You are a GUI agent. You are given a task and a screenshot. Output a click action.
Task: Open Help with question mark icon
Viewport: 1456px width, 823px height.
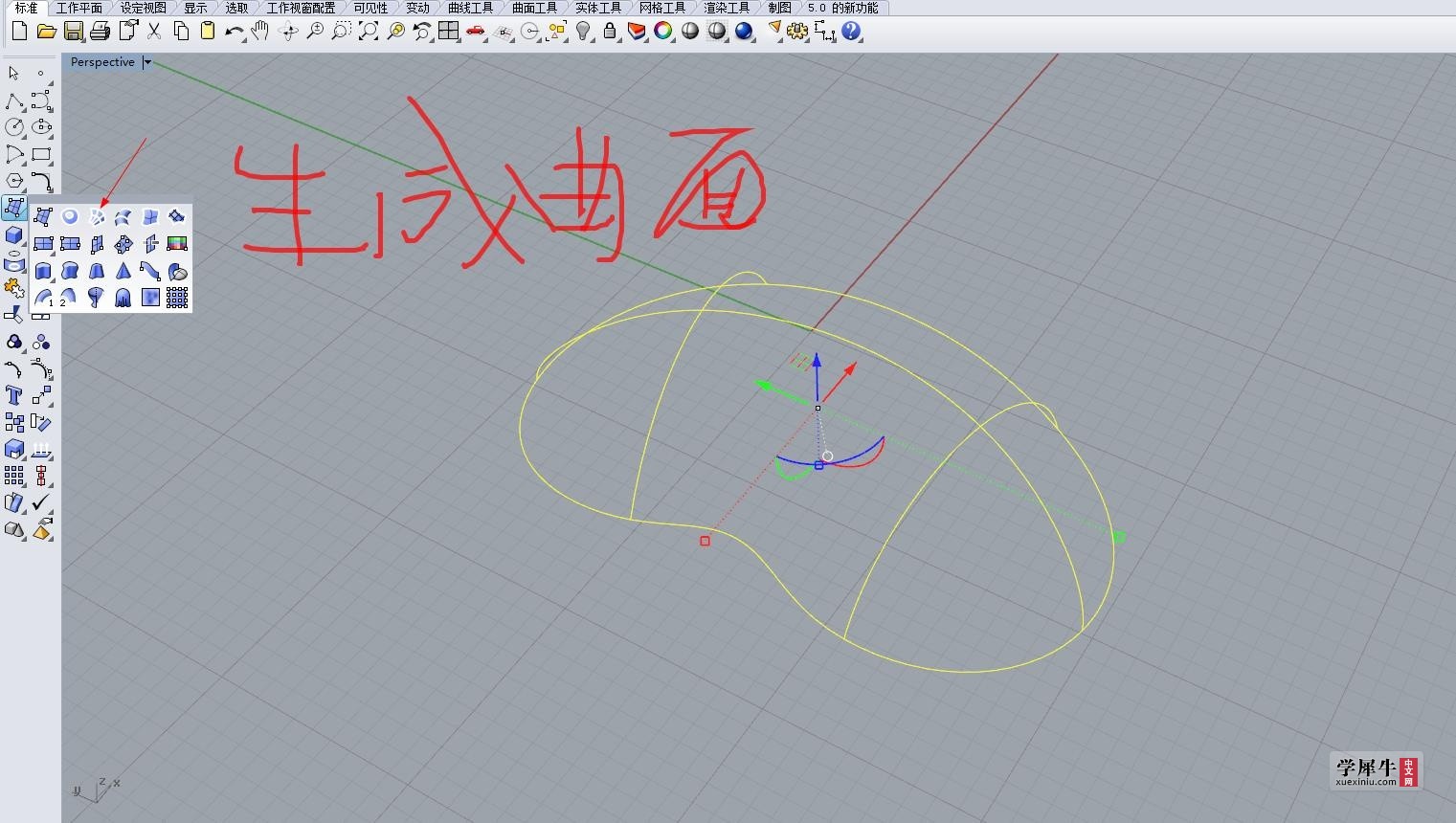tap(851, 32)
